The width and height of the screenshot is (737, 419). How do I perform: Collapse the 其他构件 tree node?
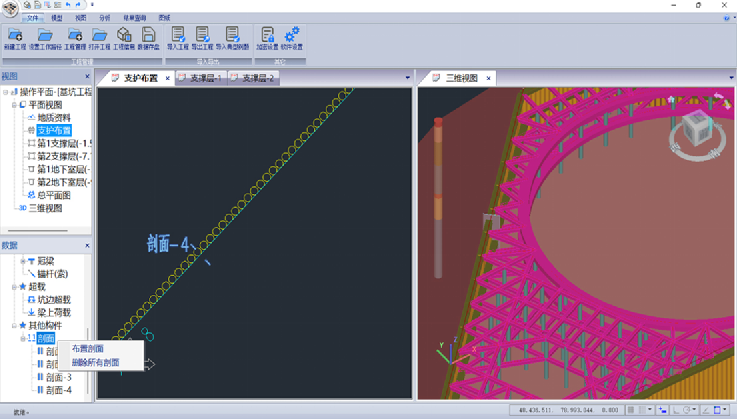13,326
